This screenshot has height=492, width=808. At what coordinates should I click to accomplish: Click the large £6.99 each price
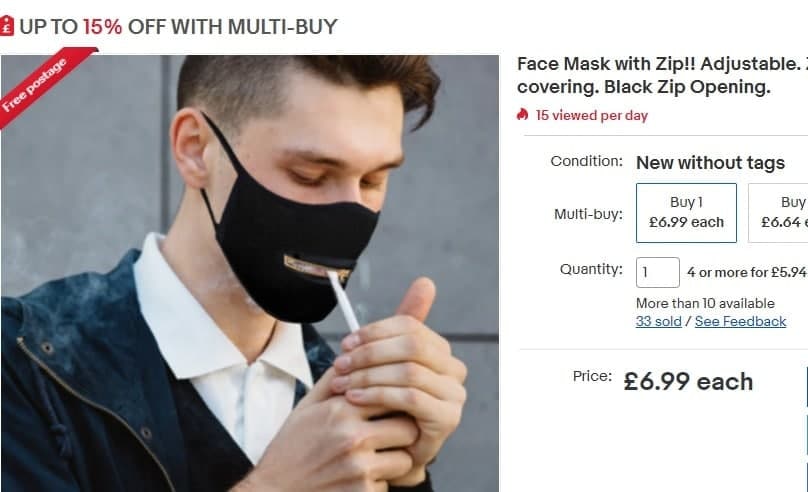click(x=688, y=381)
